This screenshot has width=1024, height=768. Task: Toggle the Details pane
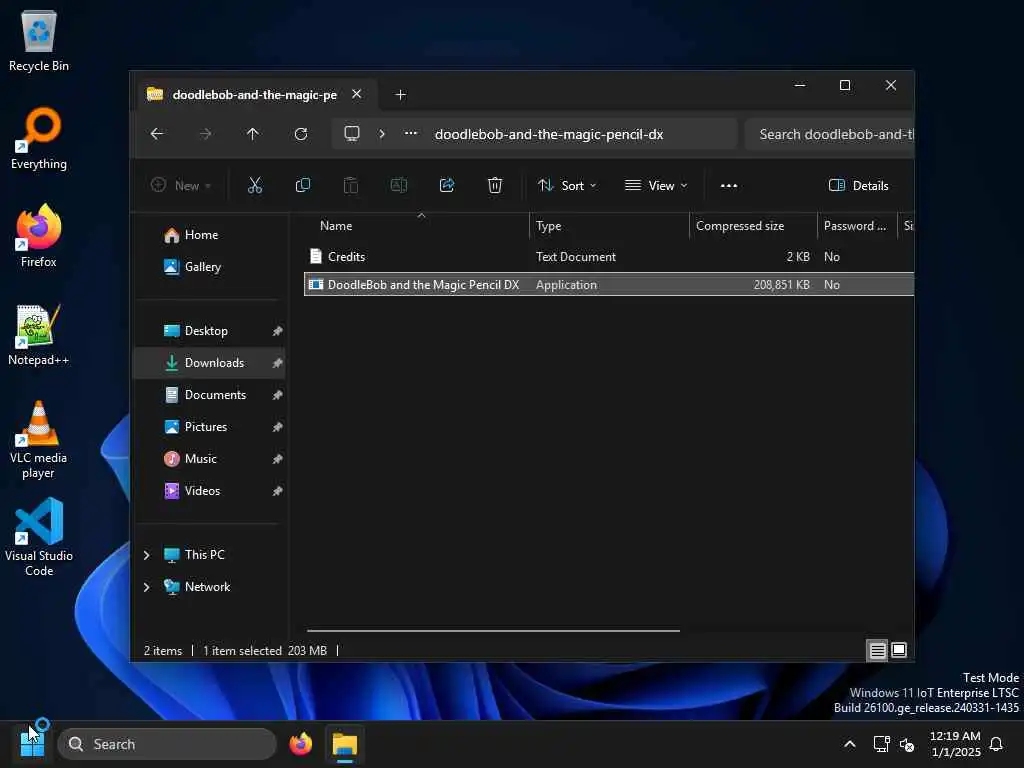tap(858, 185)
